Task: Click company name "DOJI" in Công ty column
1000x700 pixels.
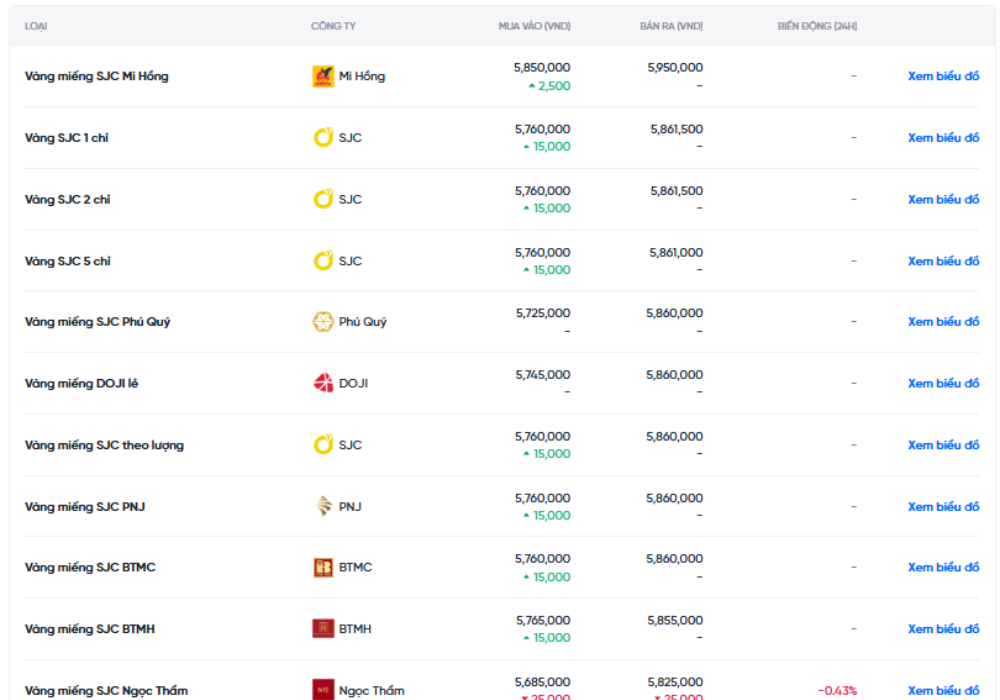Action: (x=353, y=383)
